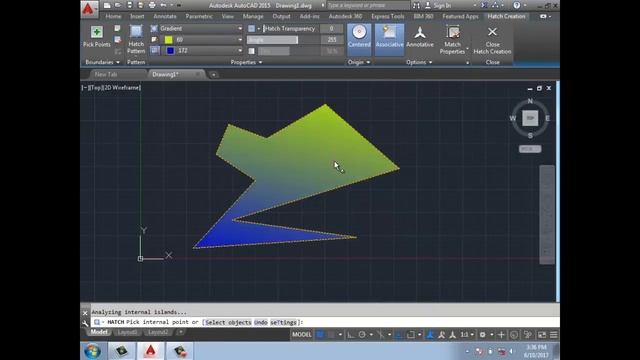Screen dimensions: 640x360
Task: Toggle the drawing grid display in status bar
Action: (x=320, y=335)
